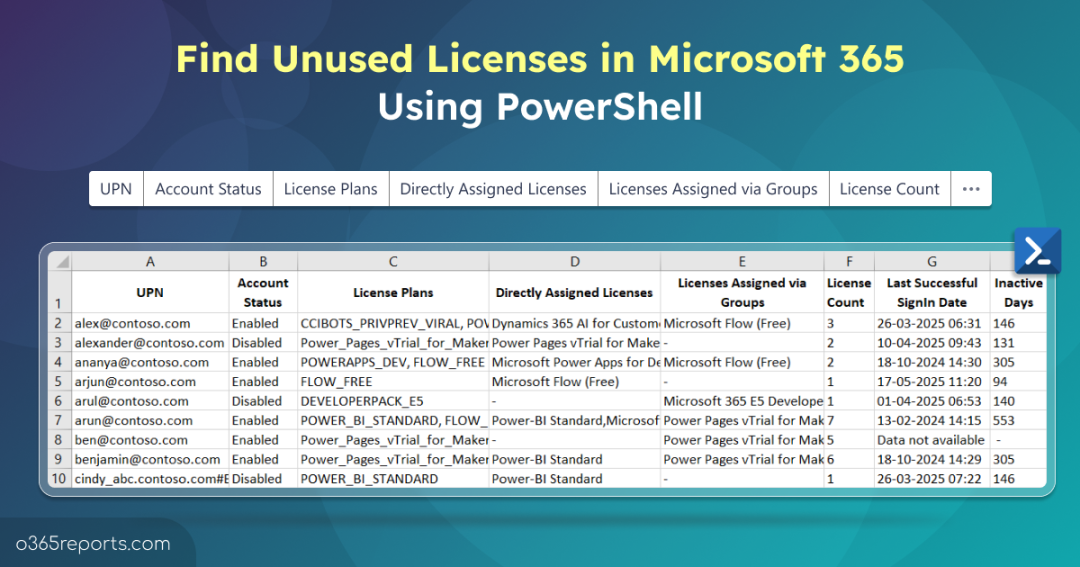Click the 10-04-2025 09:43 sign-in date cell
This screenshot has height=567, width=1080.
click(932, 342)
